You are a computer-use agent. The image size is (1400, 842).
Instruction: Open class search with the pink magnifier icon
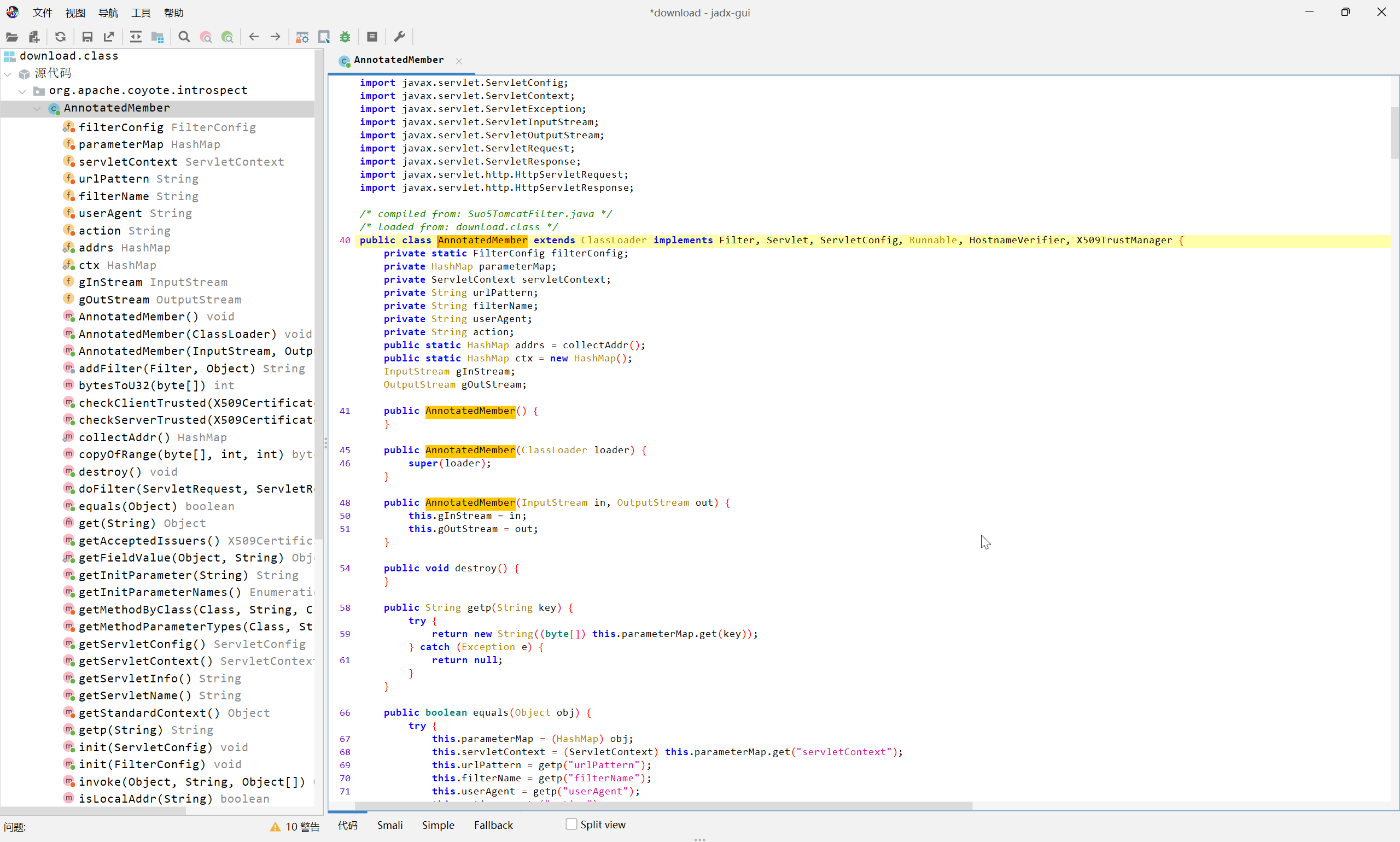click(206, 37)
